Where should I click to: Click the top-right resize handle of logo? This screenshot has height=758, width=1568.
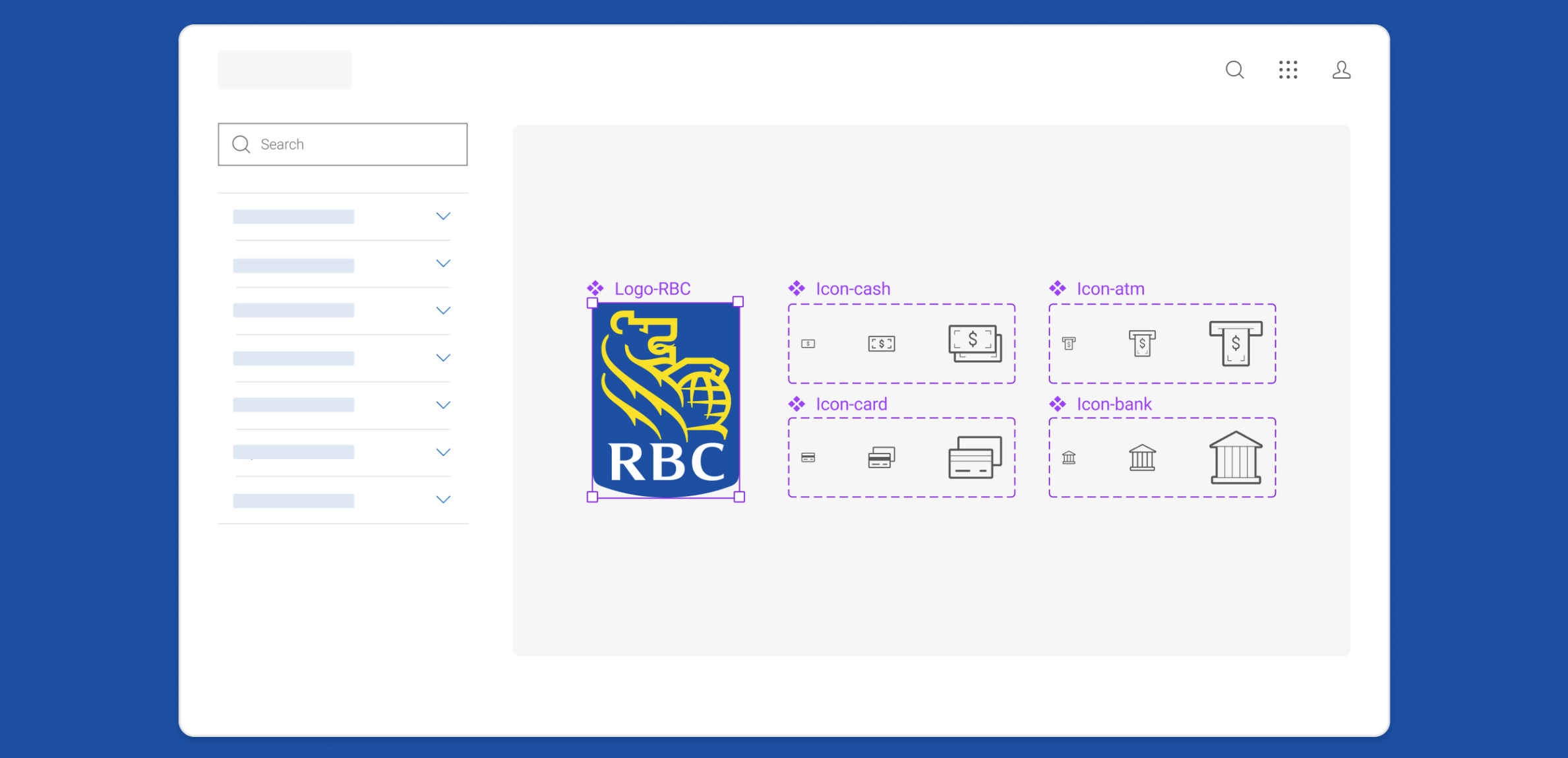[739, 301]
